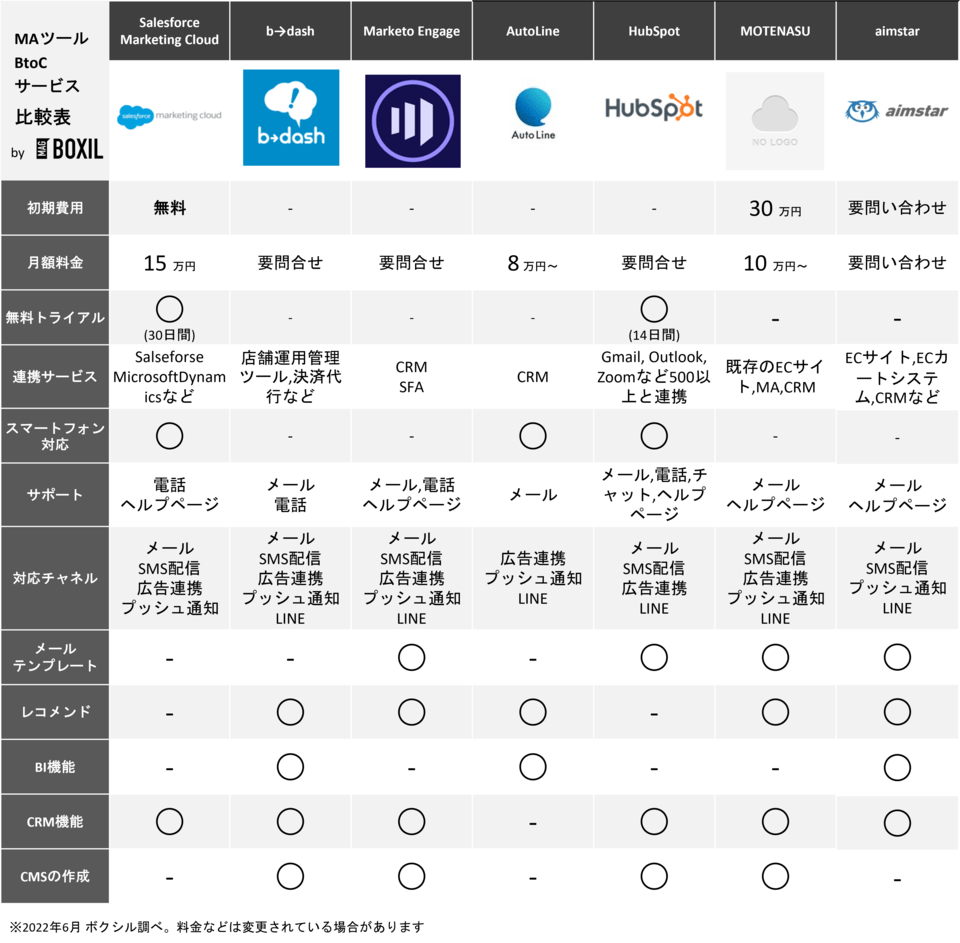Select the Marketo Engage column header
The image size is (960, 943).
[411, 30]
